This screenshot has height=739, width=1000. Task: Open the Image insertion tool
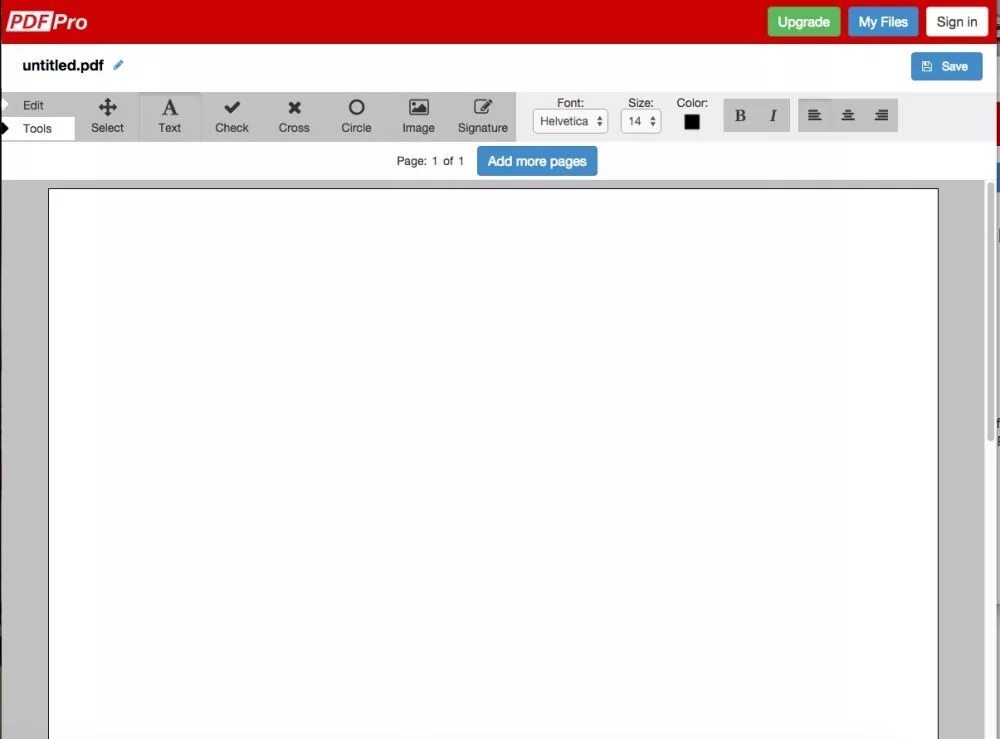(x=418, y=115)
